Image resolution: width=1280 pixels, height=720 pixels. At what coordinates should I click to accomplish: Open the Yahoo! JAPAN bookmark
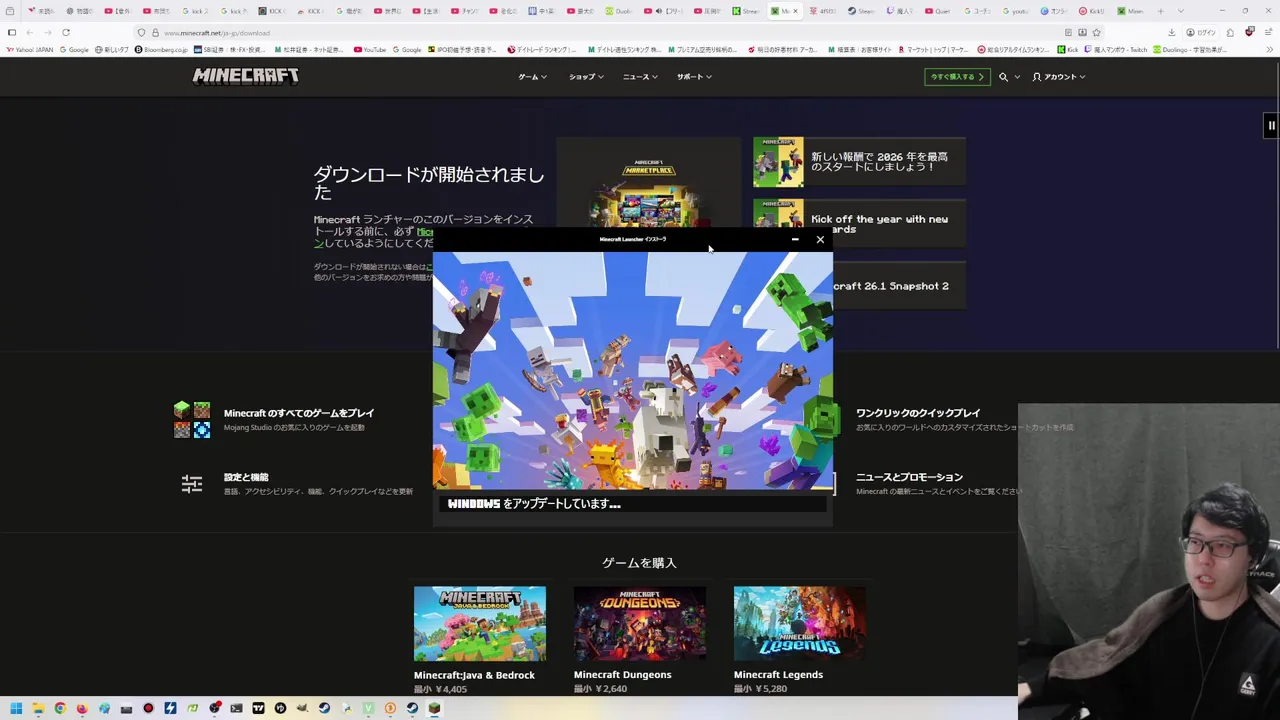click(x=30, y=50)
